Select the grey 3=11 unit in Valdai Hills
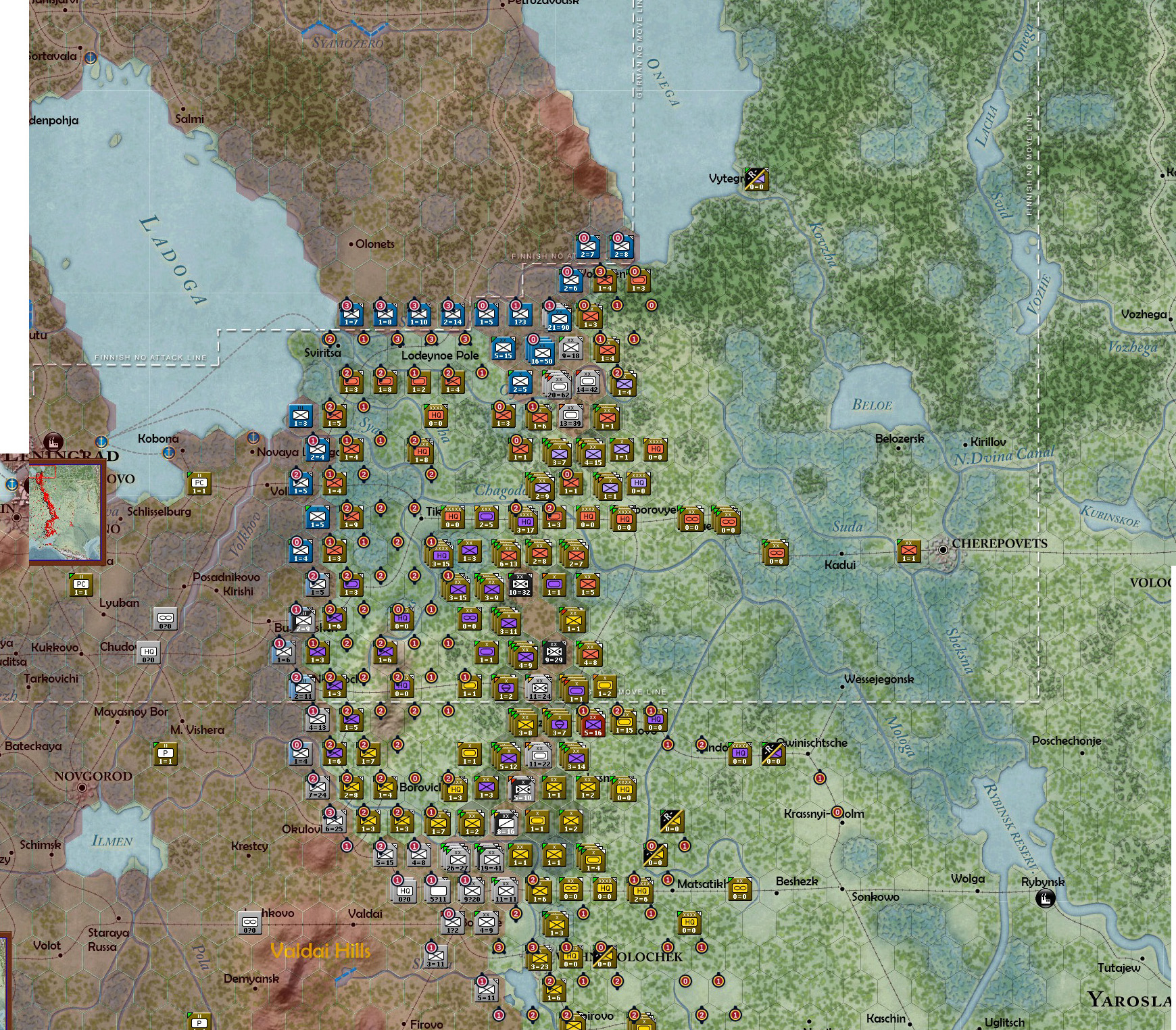 pyautogui.click(x=436, y=956)
